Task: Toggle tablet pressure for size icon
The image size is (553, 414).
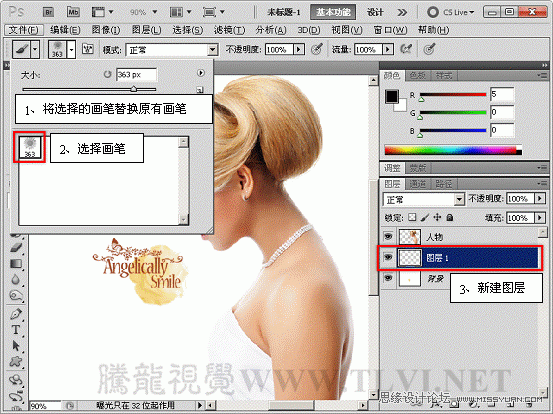Action: pos(429,49)
